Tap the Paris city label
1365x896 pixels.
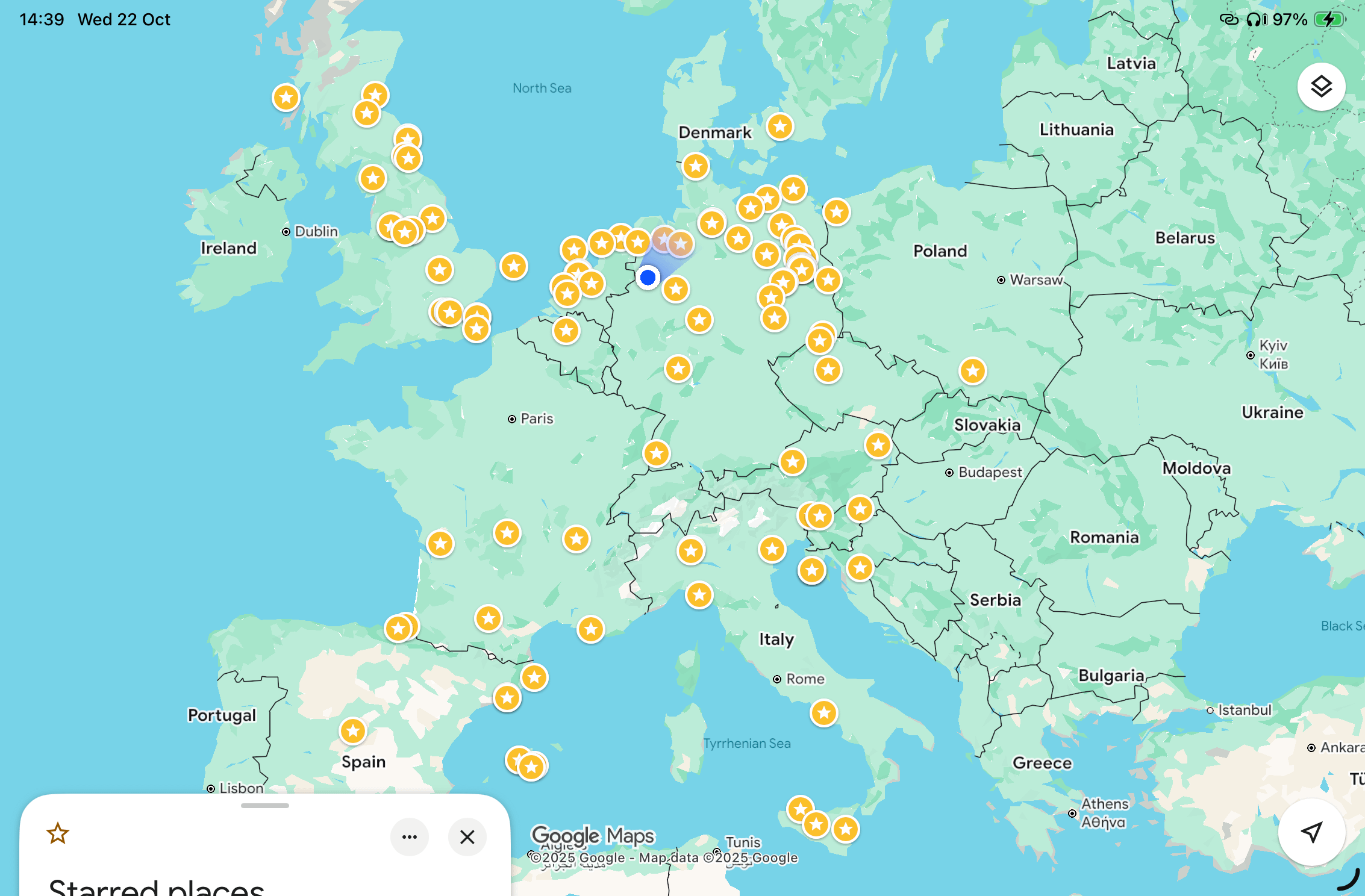pos(536,418)
